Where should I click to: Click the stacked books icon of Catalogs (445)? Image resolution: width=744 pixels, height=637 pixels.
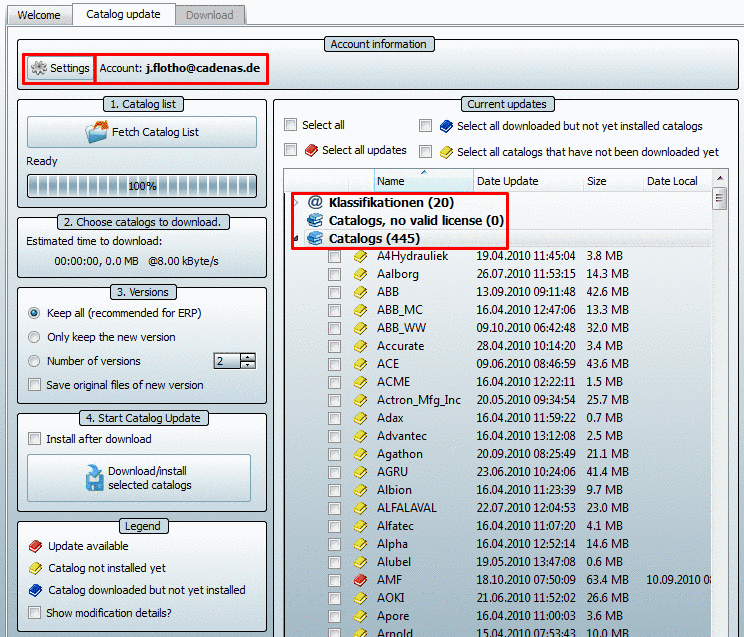(x=315, y=238)
